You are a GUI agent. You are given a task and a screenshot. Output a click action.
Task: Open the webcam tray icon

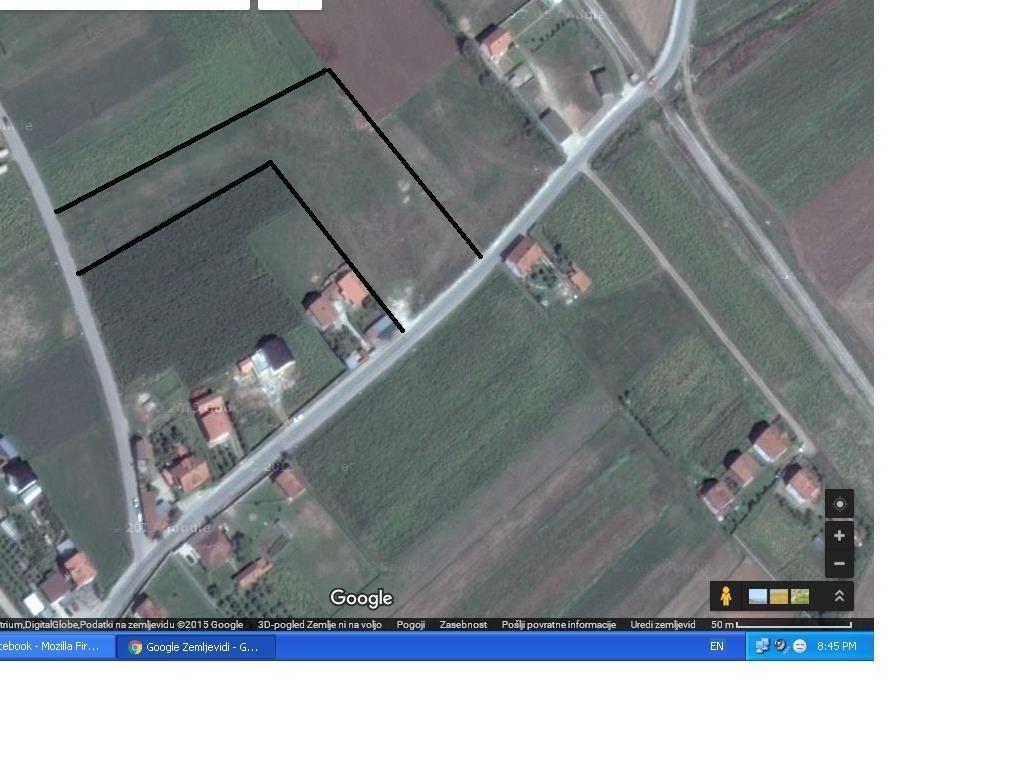click(781, 646)
